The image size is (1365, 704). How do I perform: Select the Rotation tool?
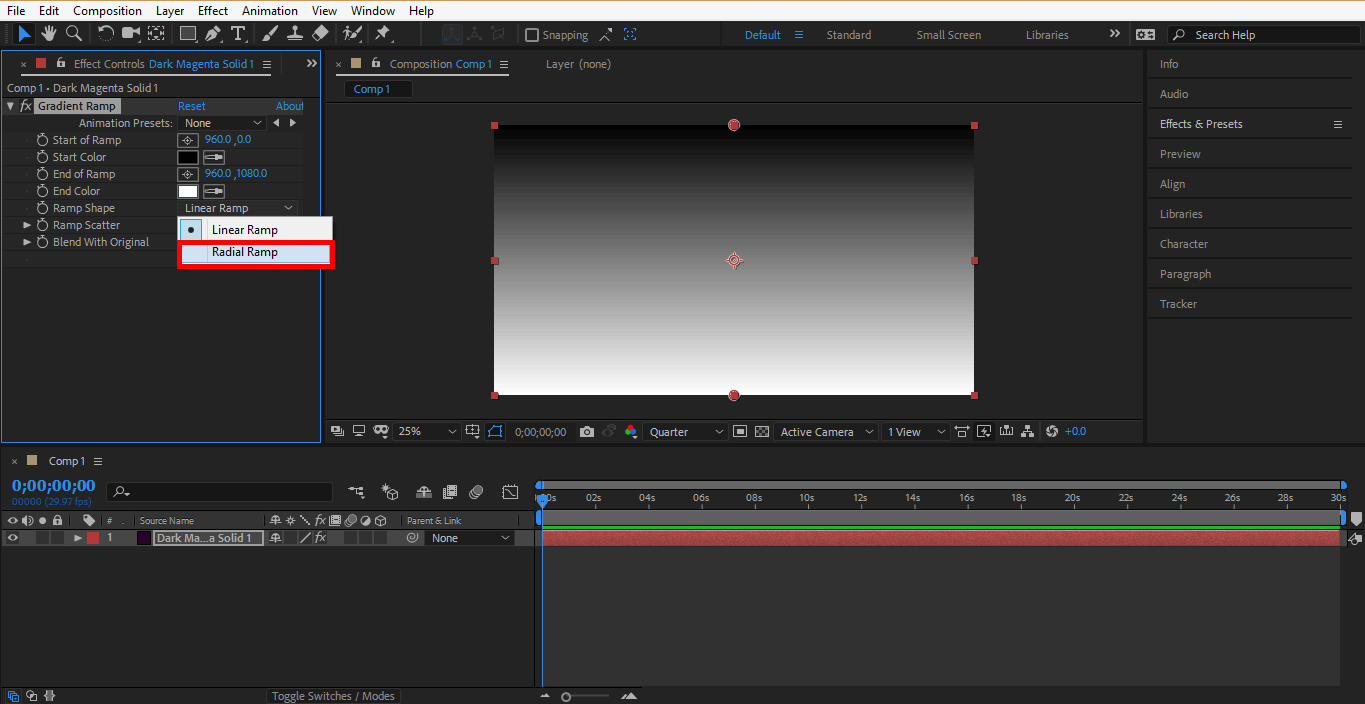click(x=105, y=34)
